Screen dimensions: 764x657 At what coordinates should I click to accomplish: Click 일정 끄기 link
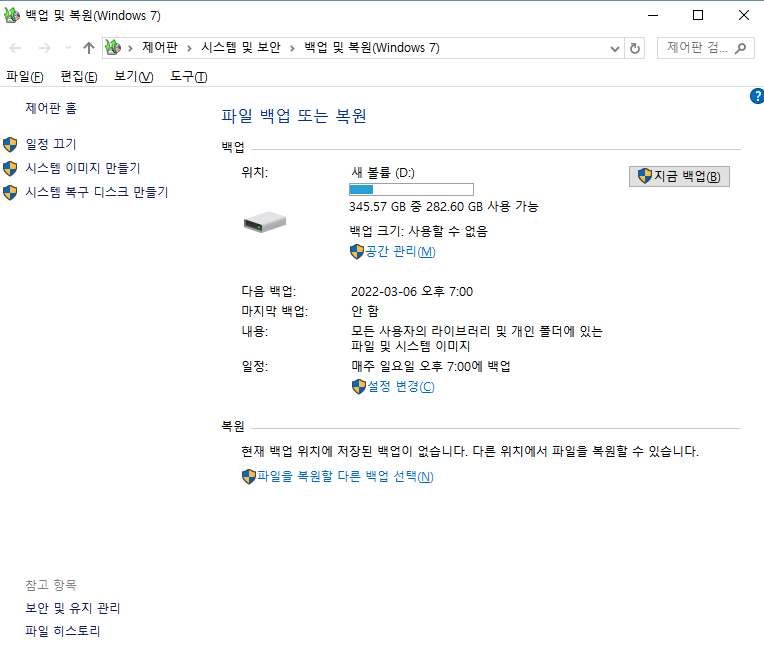tap(51, 144)
